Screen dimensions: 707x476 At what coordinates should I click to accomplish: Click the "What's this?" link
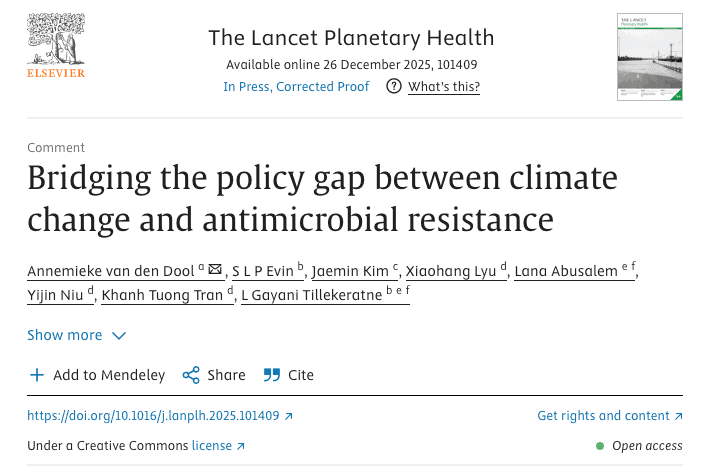pos(443,87)
